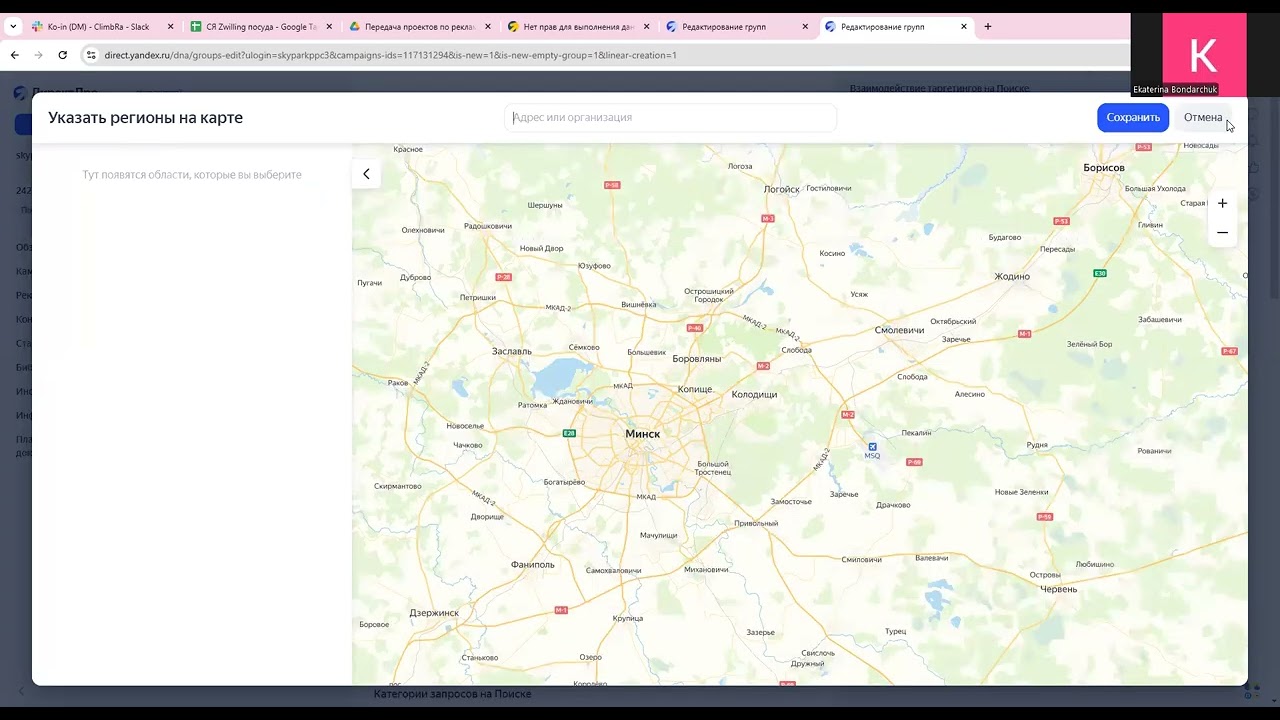Zoom in on the map with plus

[x=1222, y=203]
